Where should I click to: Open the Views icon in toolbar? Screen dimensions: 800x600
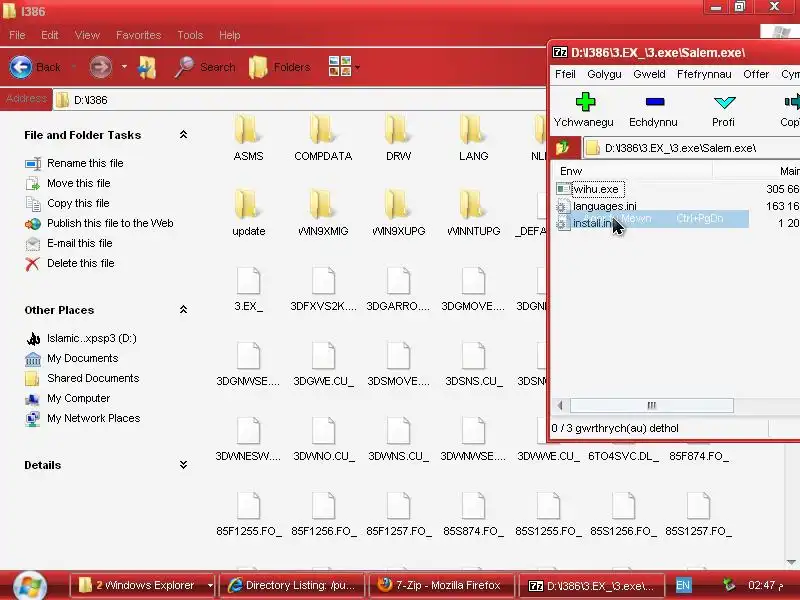[x=340, y=67]
